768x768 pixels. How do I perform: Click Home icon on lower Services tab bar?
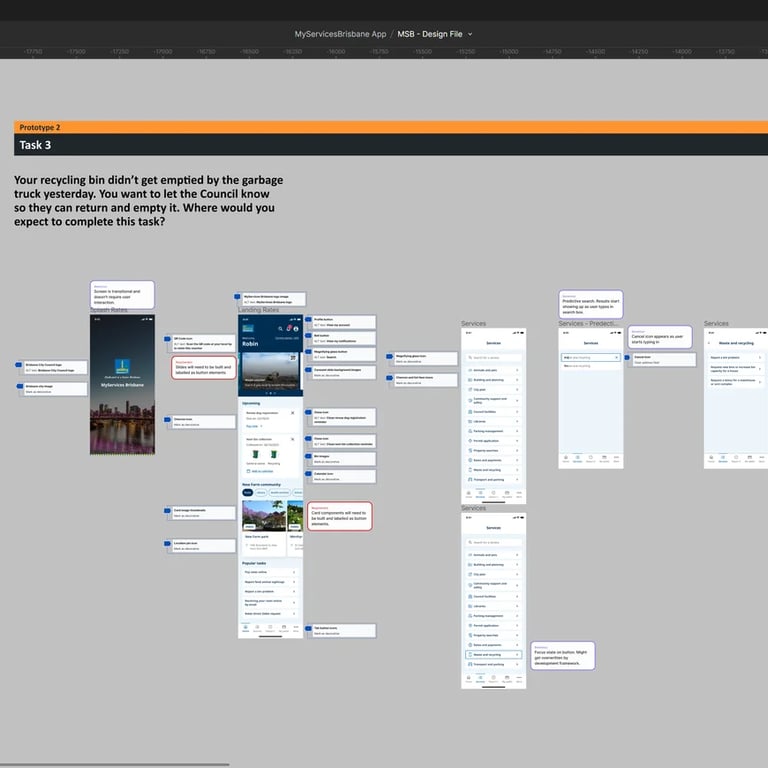click(469, 678)
